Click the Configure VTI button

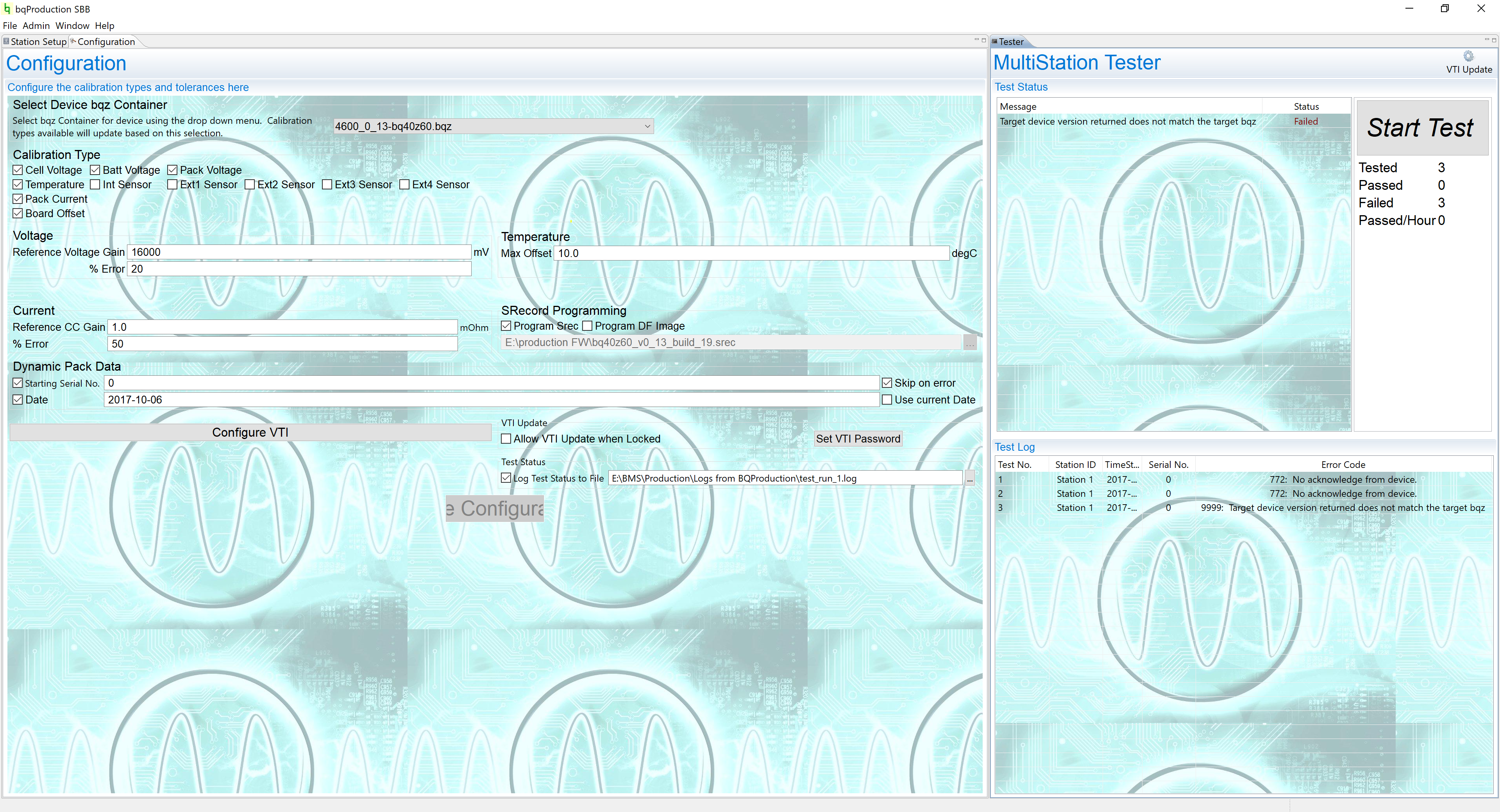tap(250, 432)
